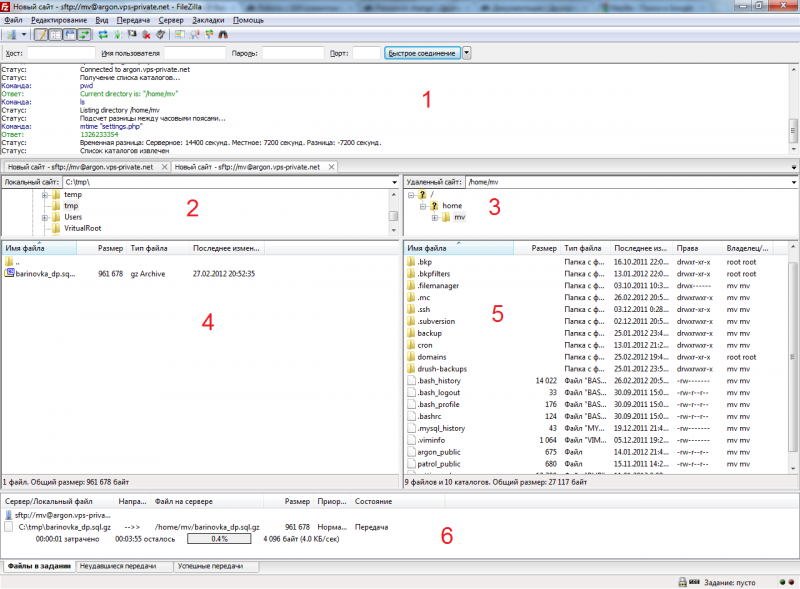The width and height of the screenshot is (800, 589).
Task: Click the Быстрое соединение button
Action: point(422,53)
